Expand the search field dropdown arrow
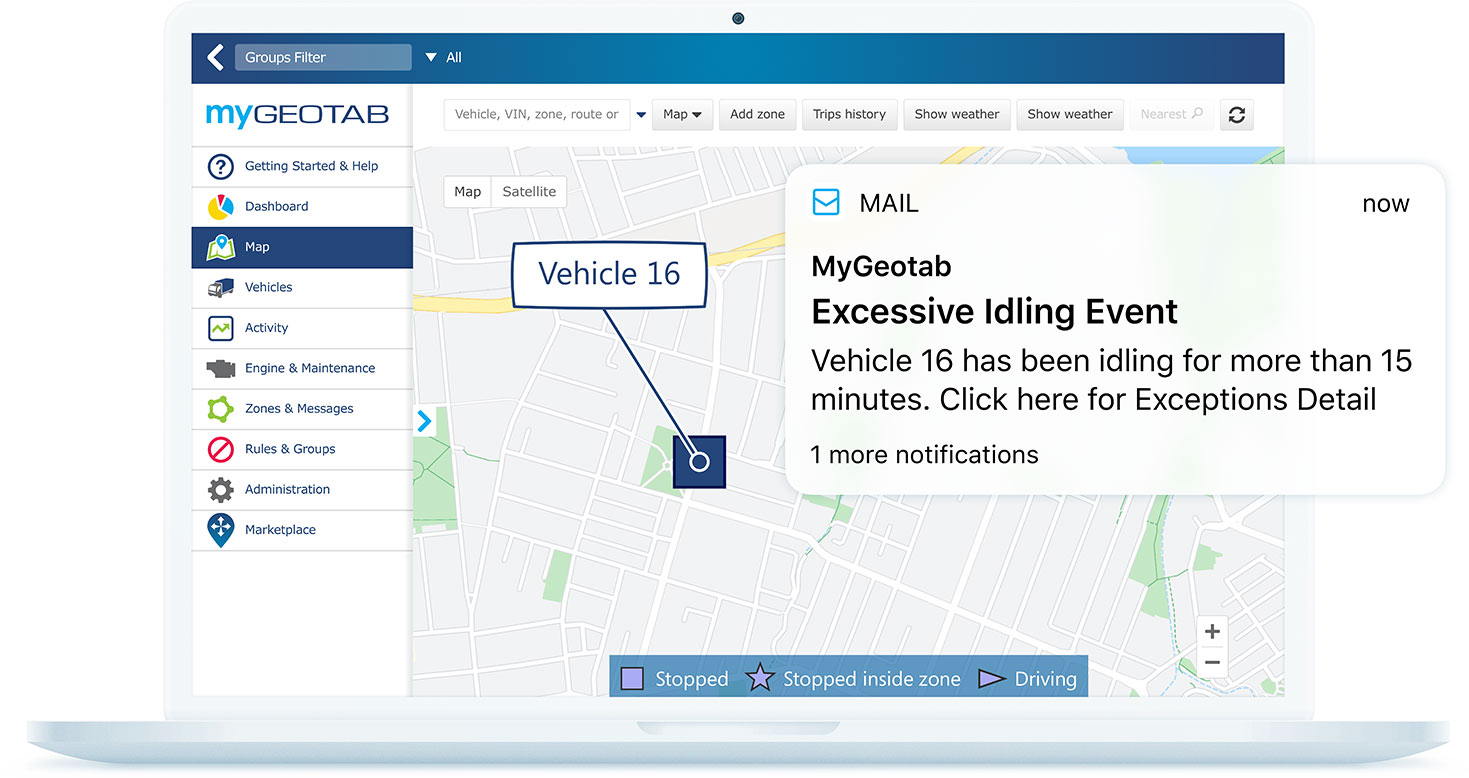This screenshot has width=1469, height=778. pos(642,114)
